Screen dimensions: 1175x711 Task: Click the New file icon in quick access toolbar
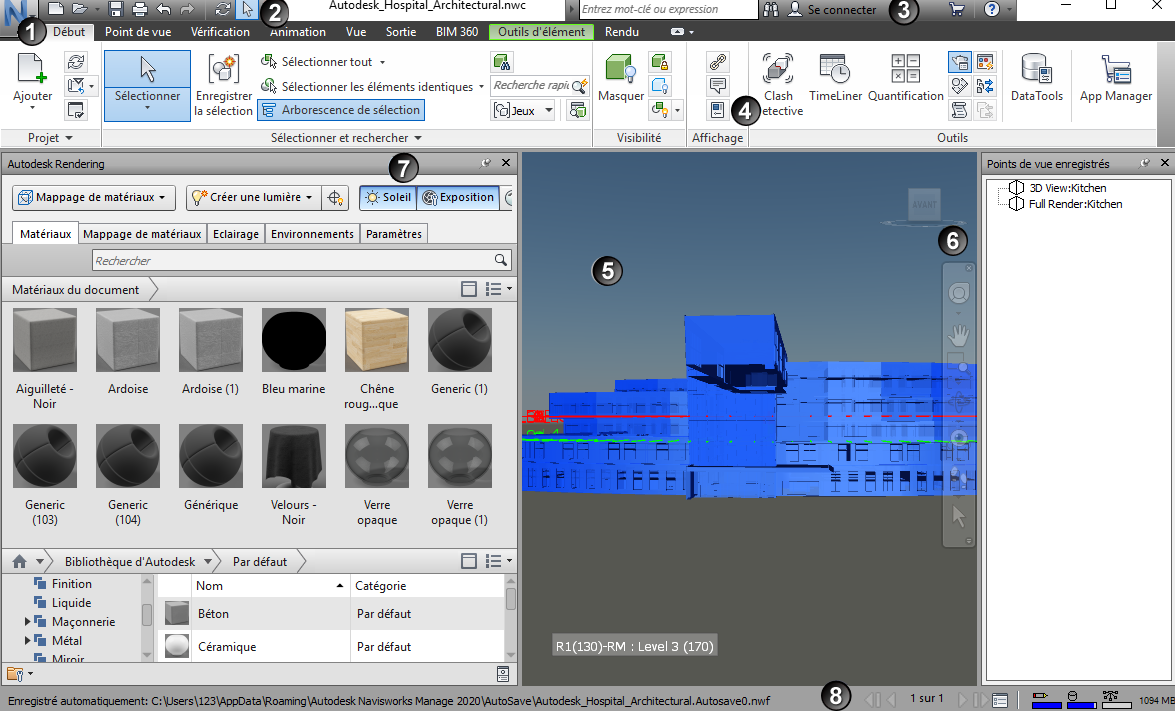point(55,9)
